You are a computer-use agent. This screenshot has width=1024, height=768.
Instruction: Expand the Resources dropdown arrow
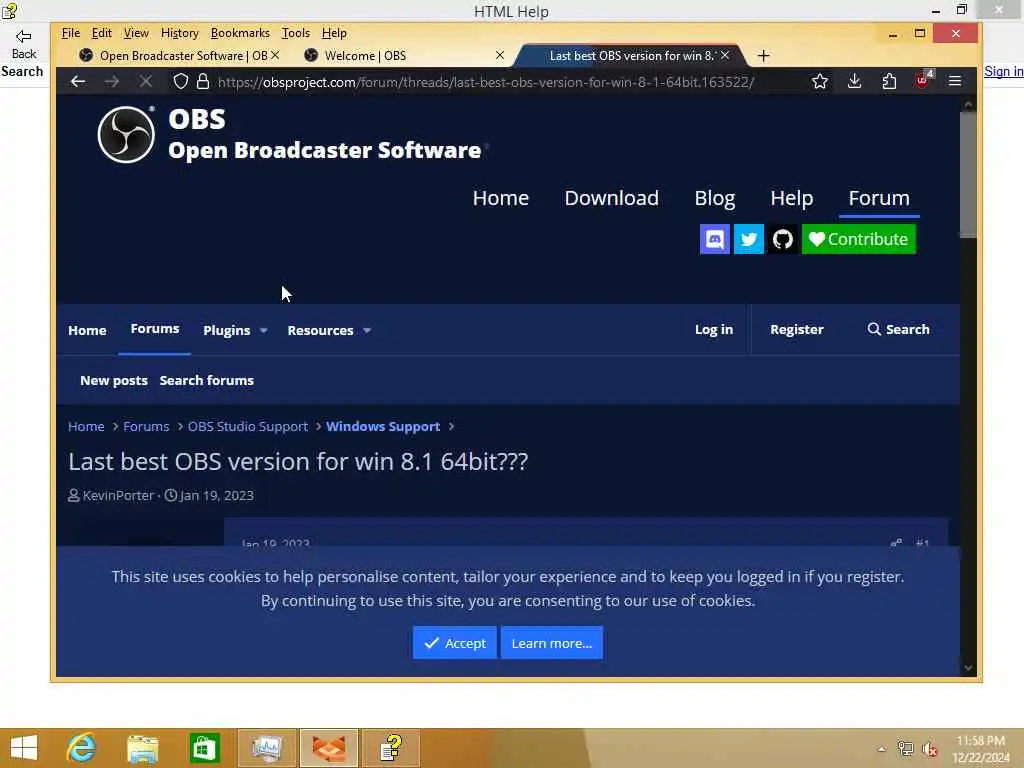(367, 330)
